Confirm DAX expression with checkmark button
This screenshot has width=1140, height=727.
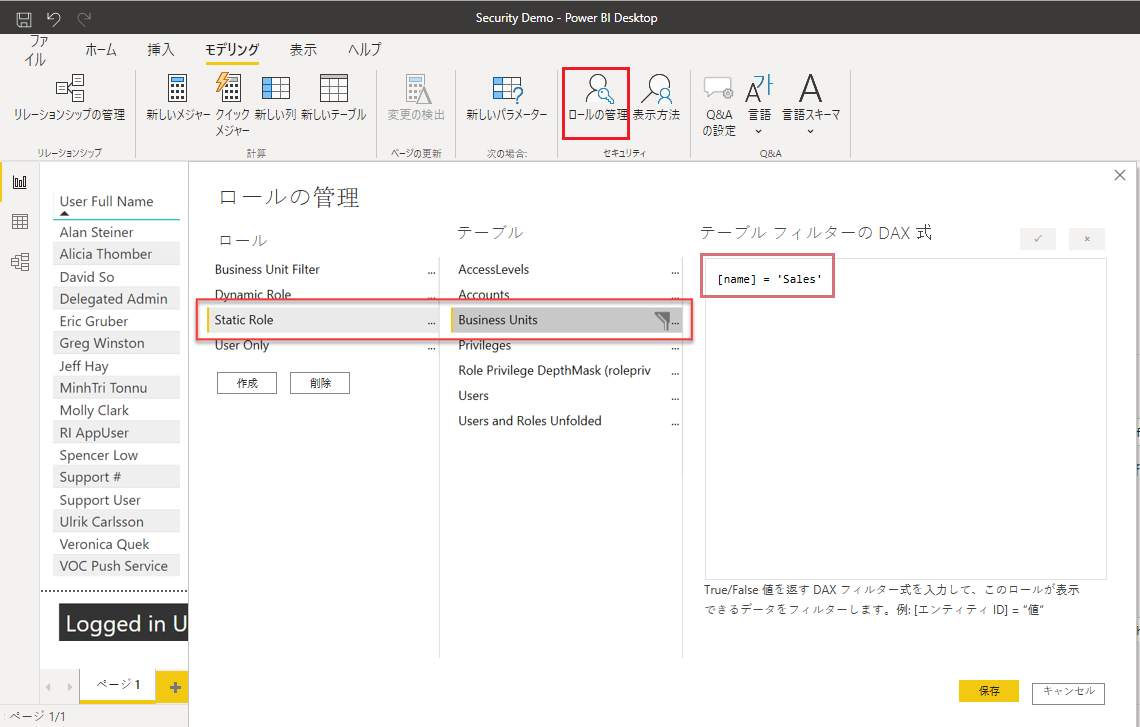click(1037, 238)
